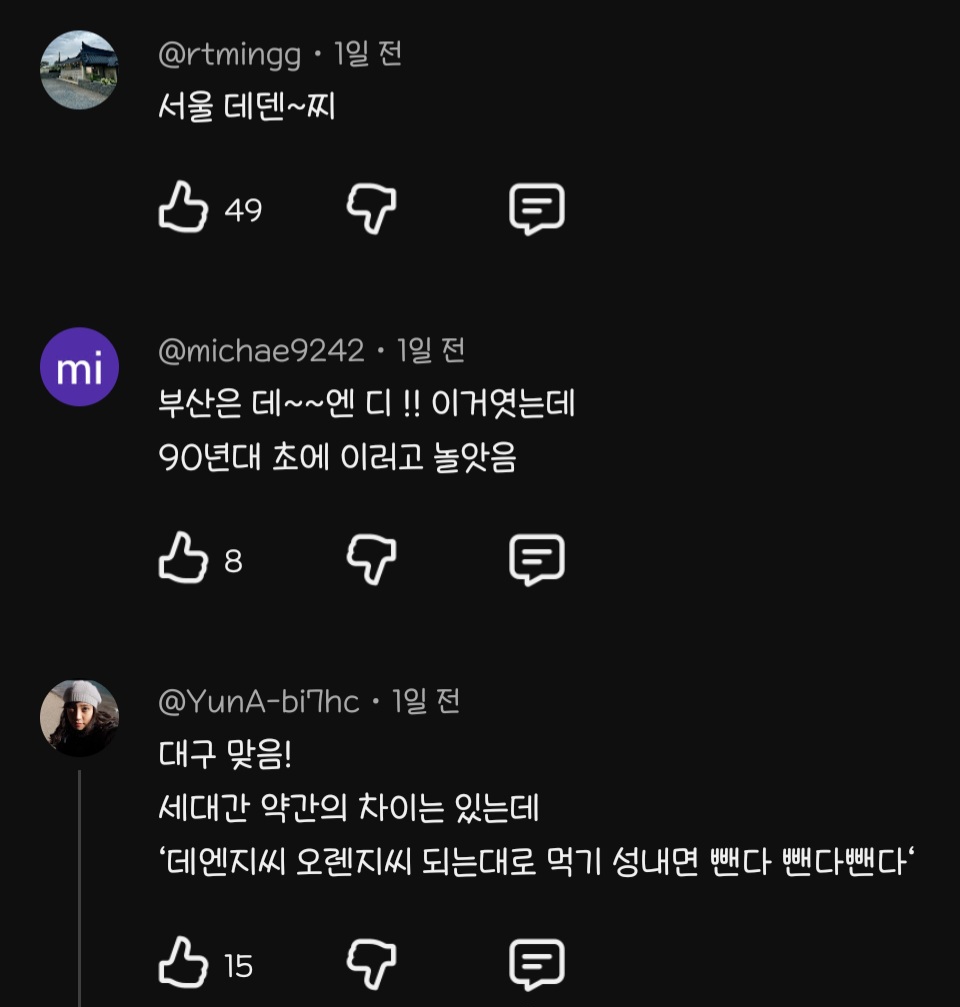Dislike the comment by @michae9242
Image resolution: width=960 pixels, height=1007 pixels.
click(x=372, y=560)
